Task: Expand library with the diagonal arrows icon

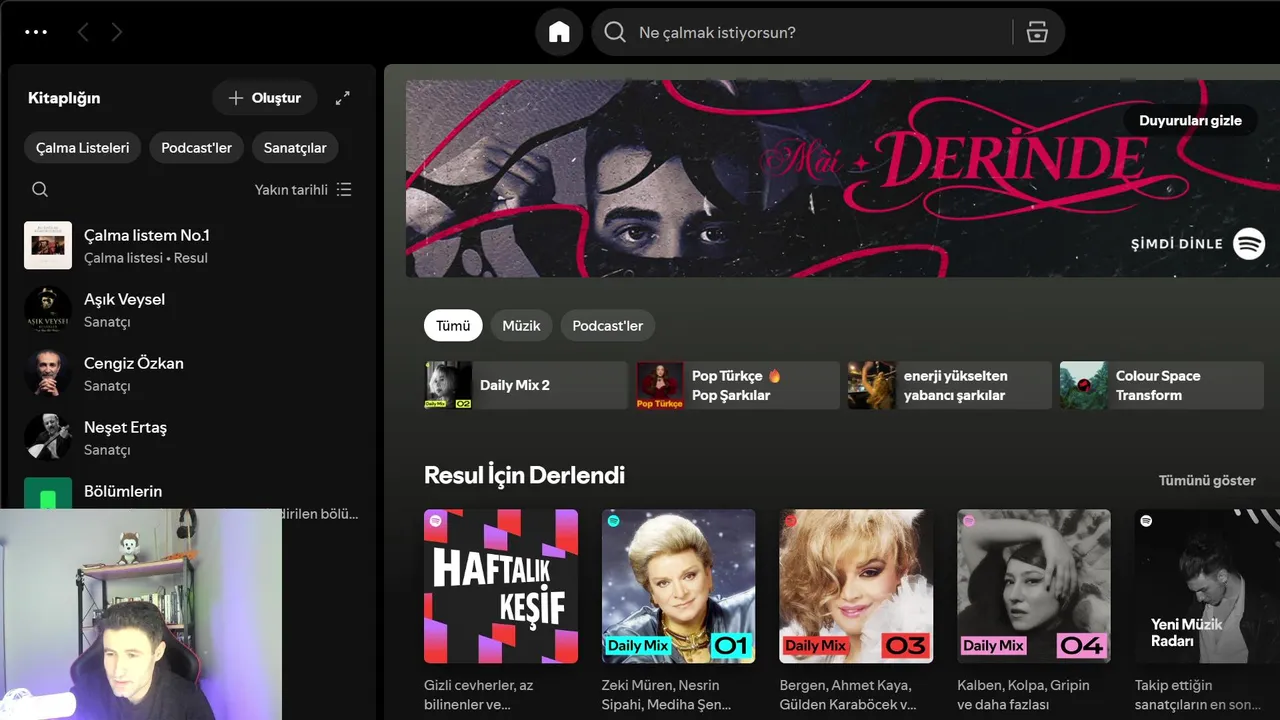Action: tap(342, 98)
